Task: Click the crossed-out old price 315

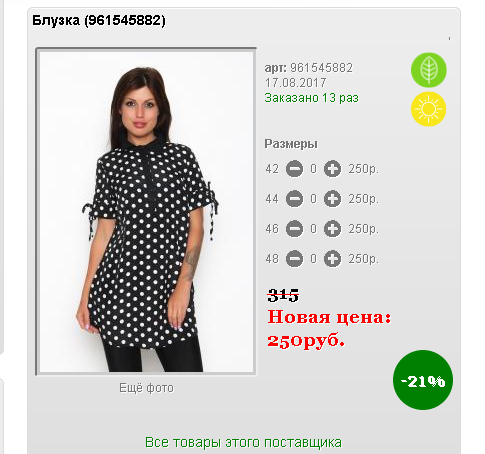Action: point(283,295)
